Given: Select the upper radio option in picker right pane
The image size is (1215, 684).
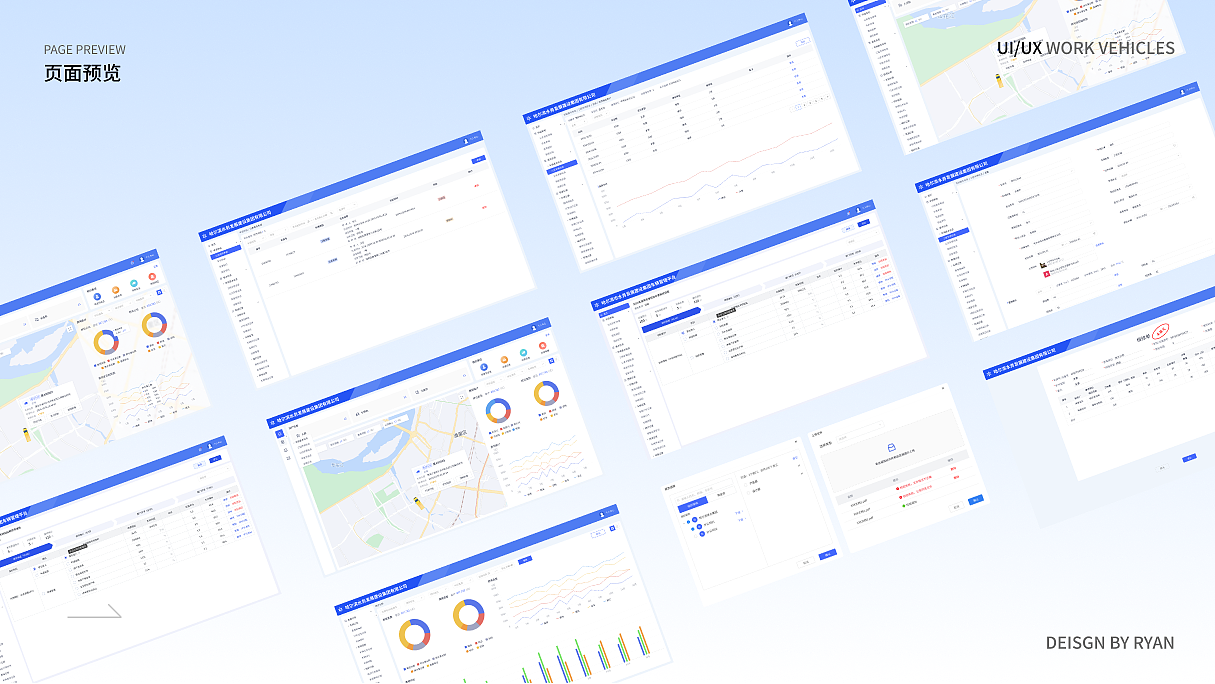Looking at the screenshot, I should pyautogui.click(x=746, y=485).
